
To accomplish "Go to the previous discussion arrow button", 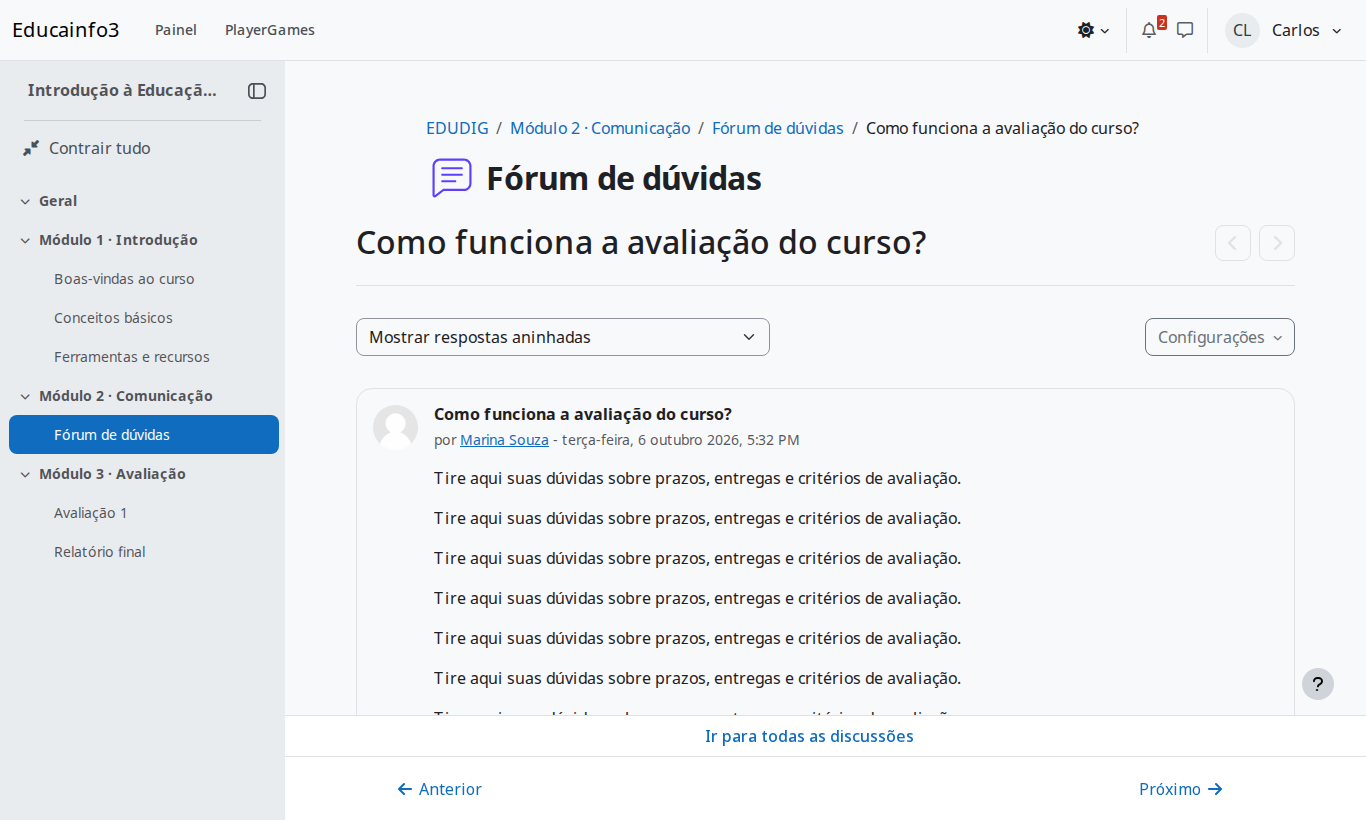I will [1233, 243].
